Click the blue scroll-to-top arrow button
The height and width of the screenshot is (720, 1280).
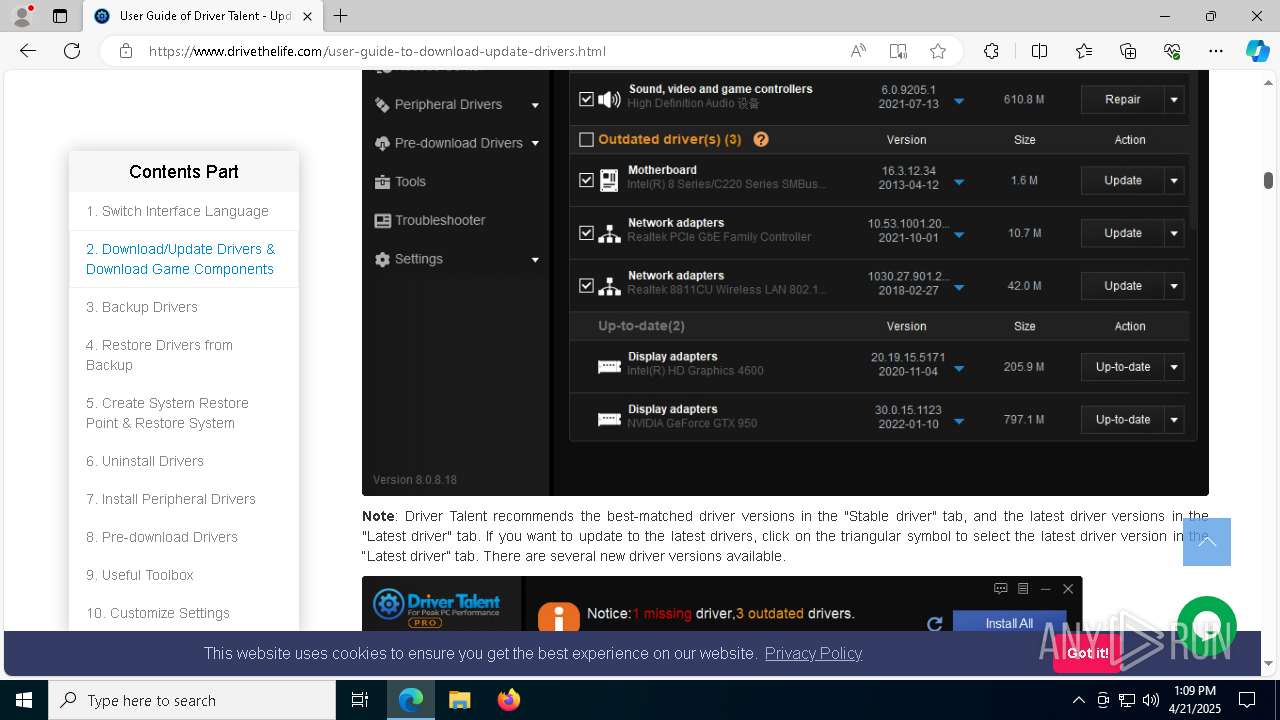click(1207, 542)
